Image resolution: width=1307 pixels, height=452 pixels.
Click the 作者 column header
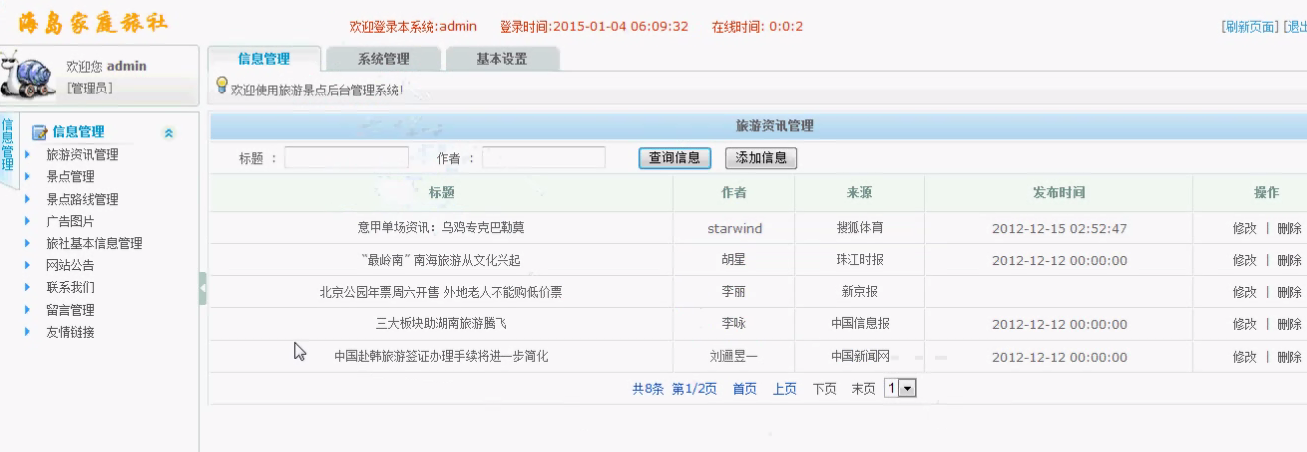[x=734, y=193]
